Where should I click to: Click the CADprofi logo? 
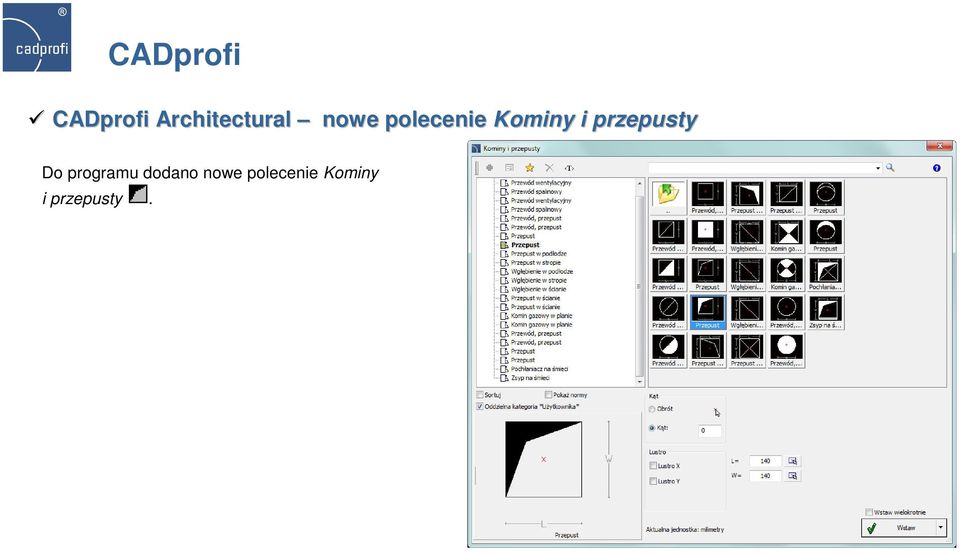pyautogui.click(x=37, y=37)
